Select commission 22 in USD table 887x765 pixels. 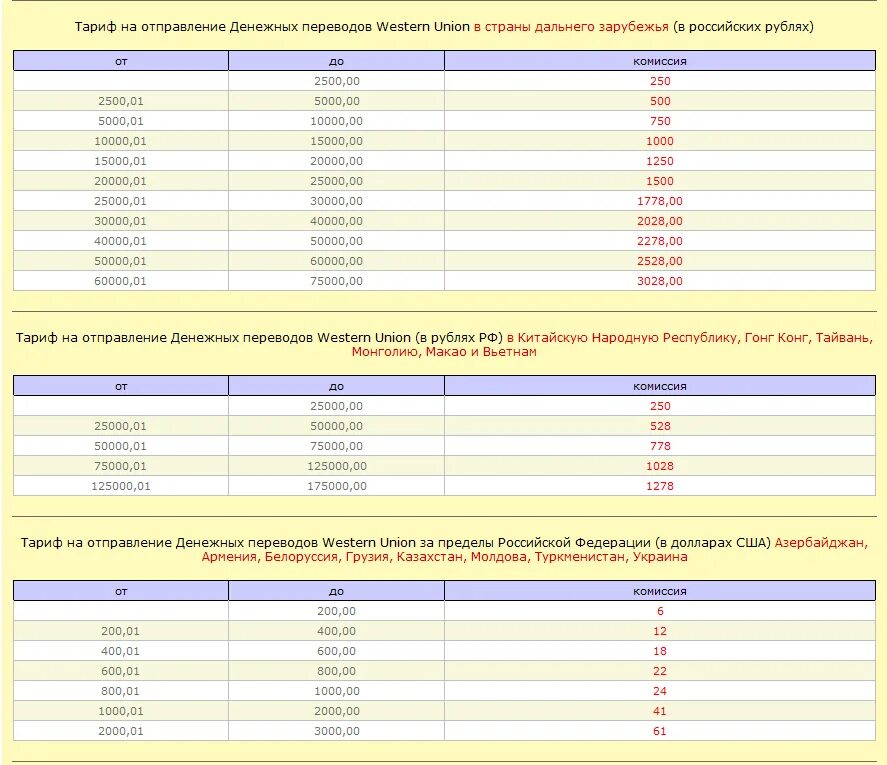(x=660, y=671)
